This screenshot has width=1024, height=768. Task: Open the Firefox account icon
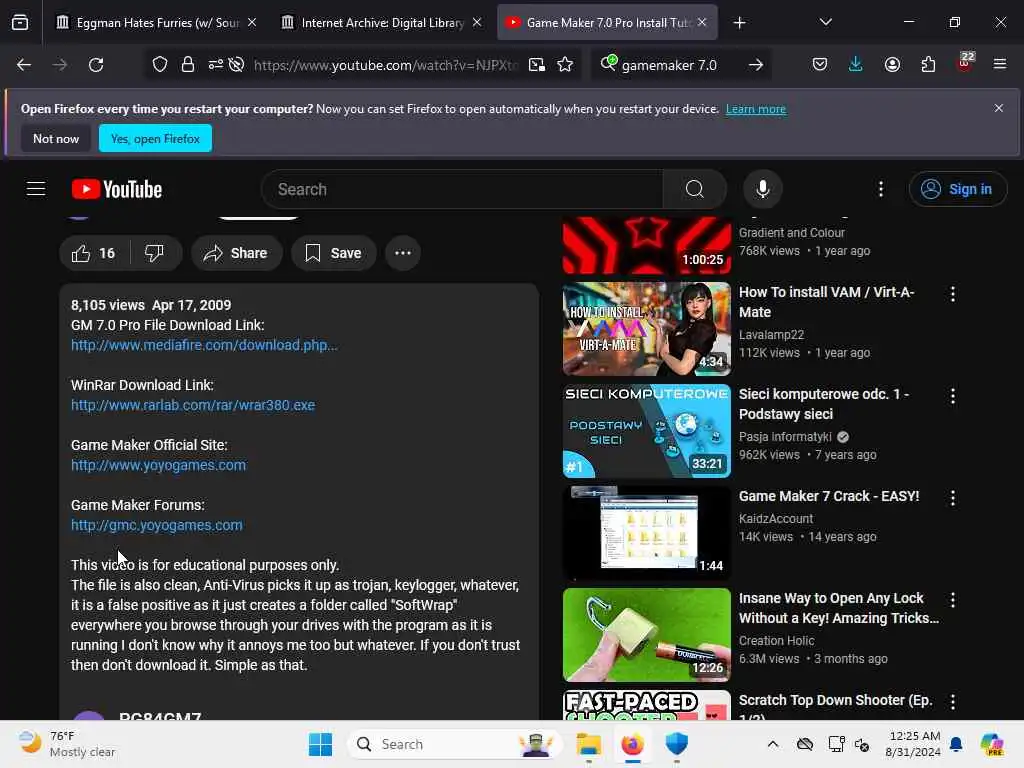coord(892,65)
